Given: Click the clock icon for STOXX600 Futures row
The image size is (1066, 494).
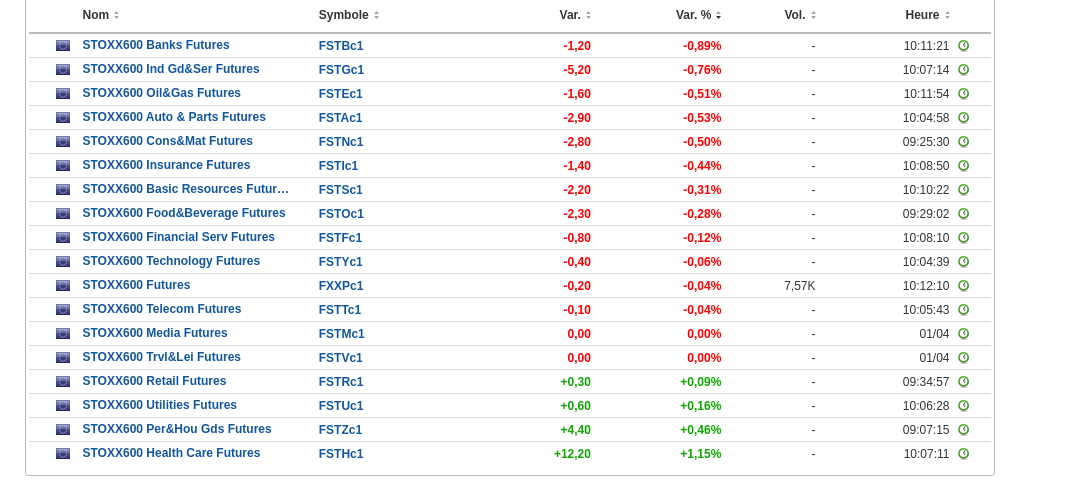Looking at the screenshot, I should click(x=963, y=286).
